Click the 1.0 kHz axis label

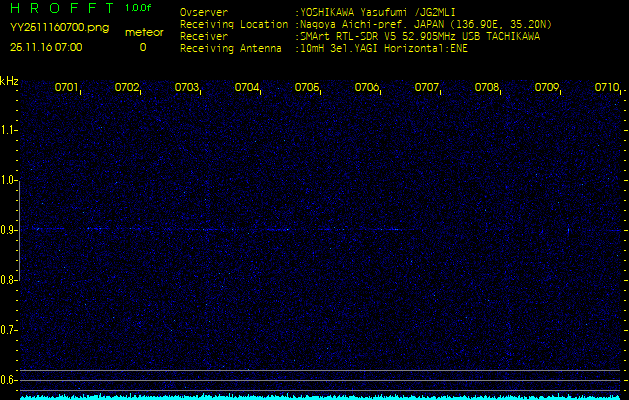8,180
